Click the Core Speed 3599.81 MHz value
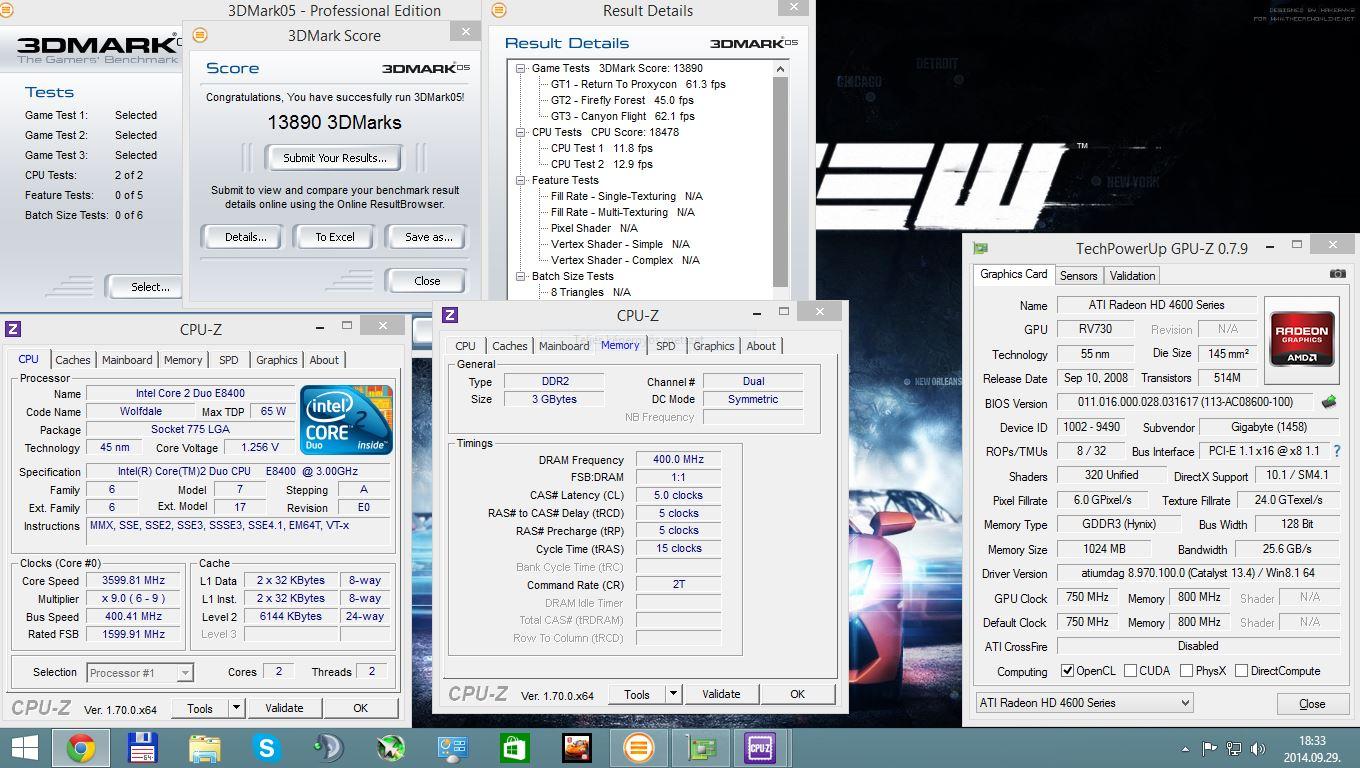 point(133,580)
